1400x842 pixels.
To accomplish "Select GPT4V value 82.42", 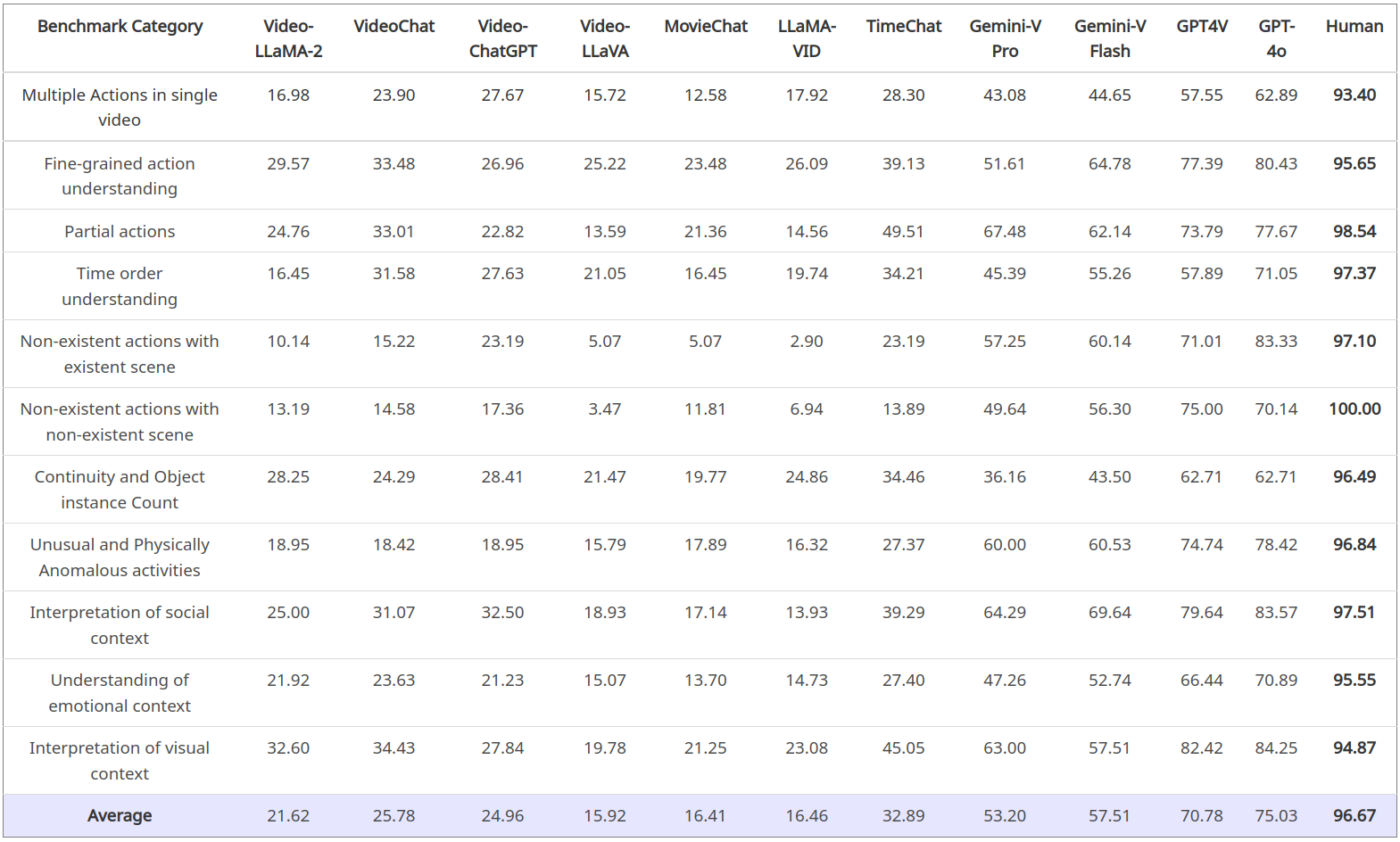I will coord(1202,748).
